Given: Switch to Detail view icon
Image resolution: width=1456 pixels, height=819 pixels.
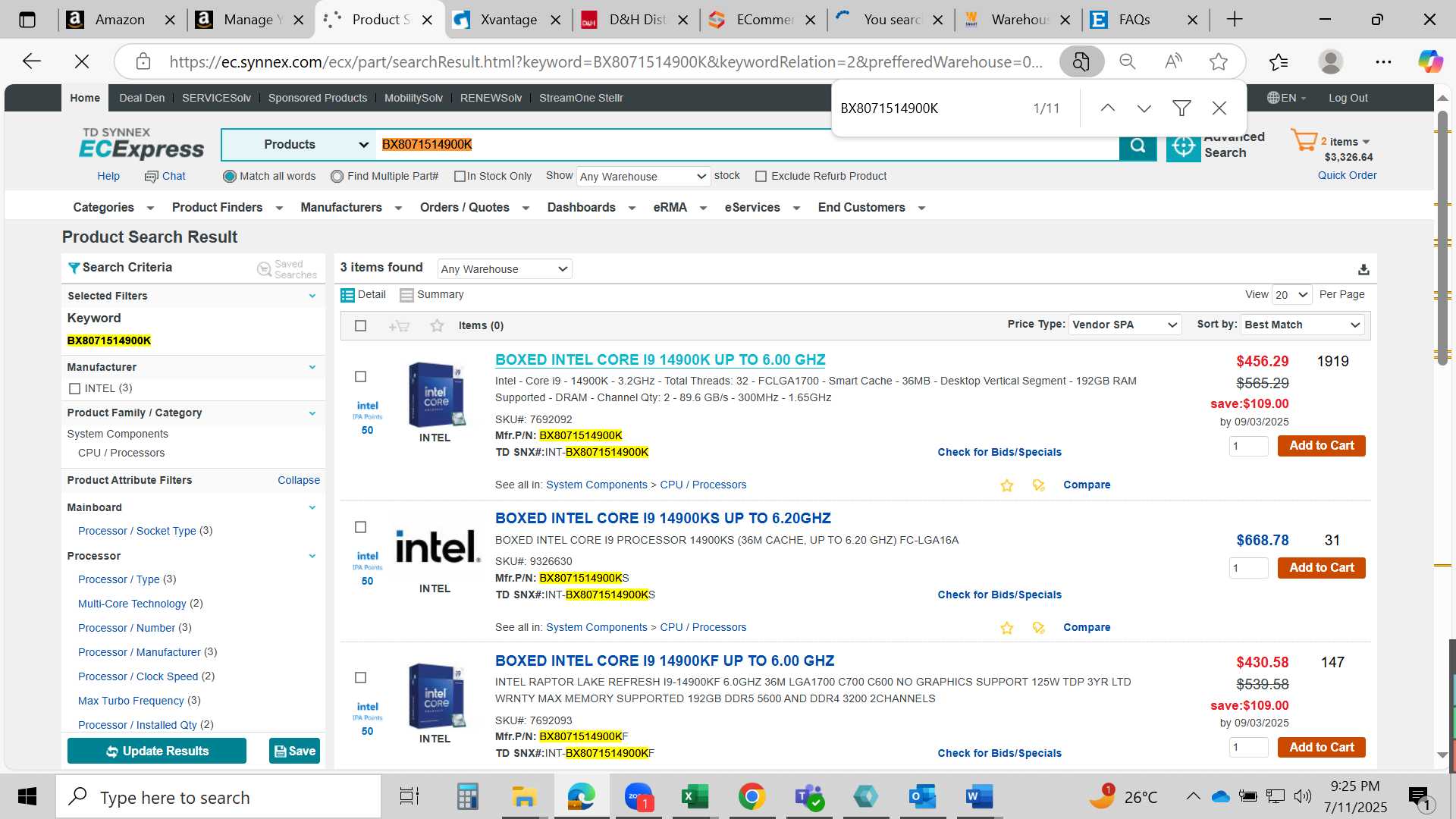Looking at the screenshot, I should (347, 295).
